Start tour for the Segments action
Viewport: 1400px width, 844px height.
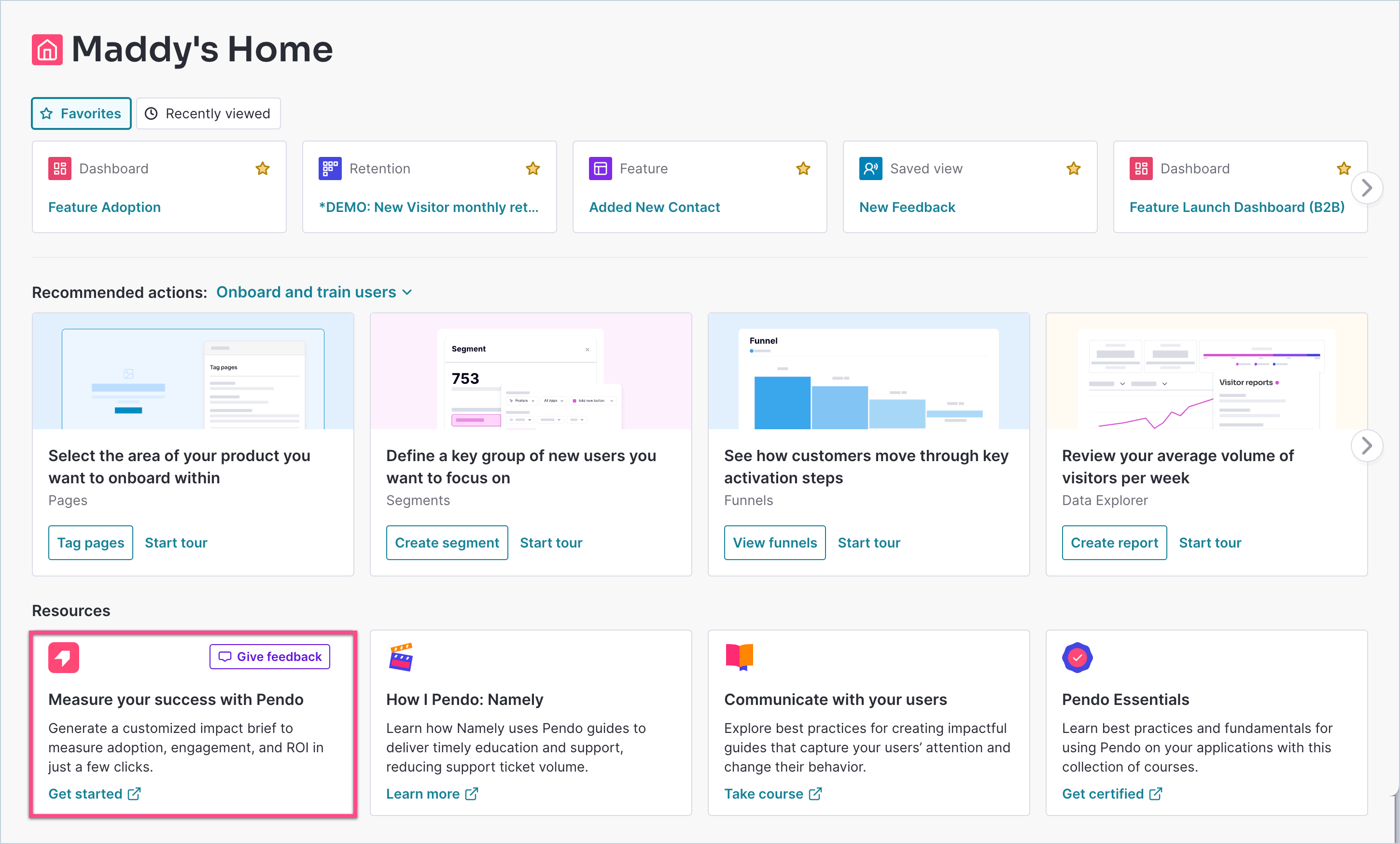pyautogui.click(x=551, y=543)
